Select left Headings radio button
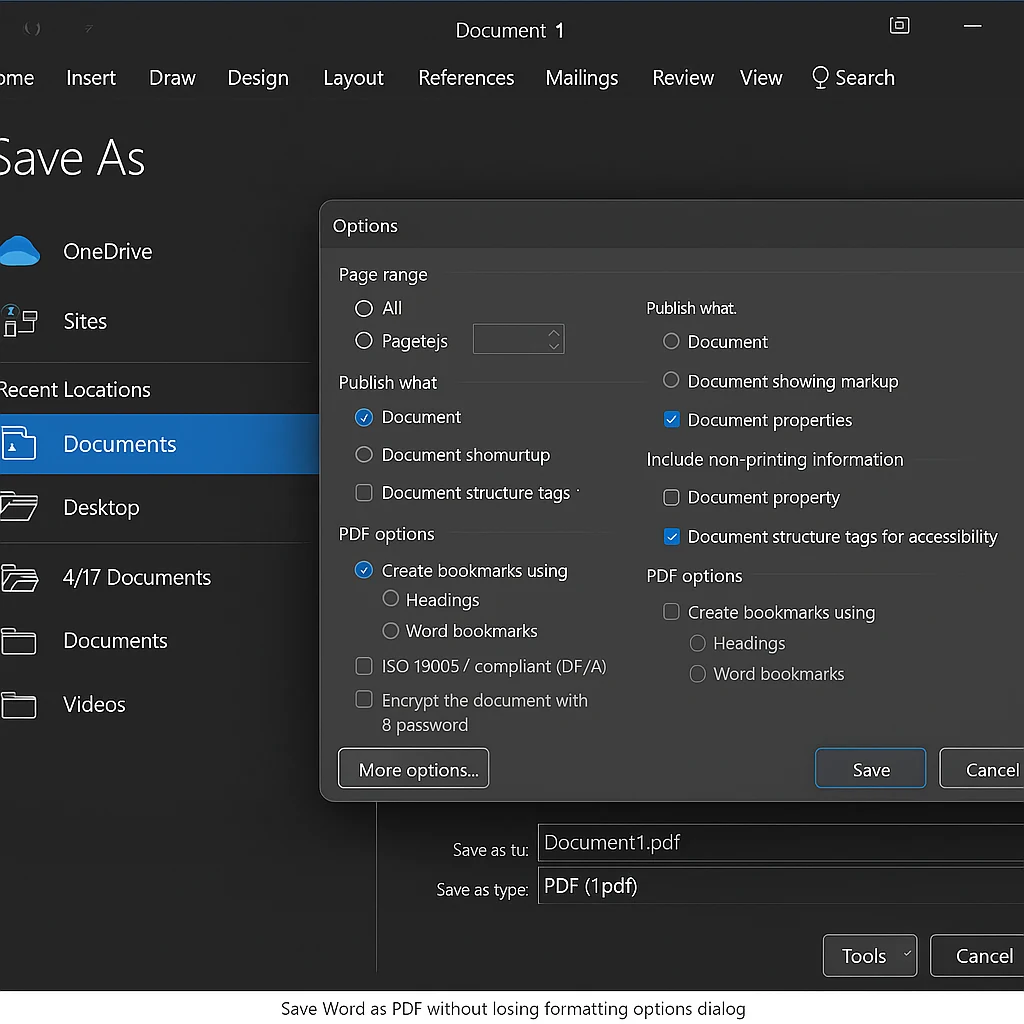1024x1024 pixels. [391, 598]
